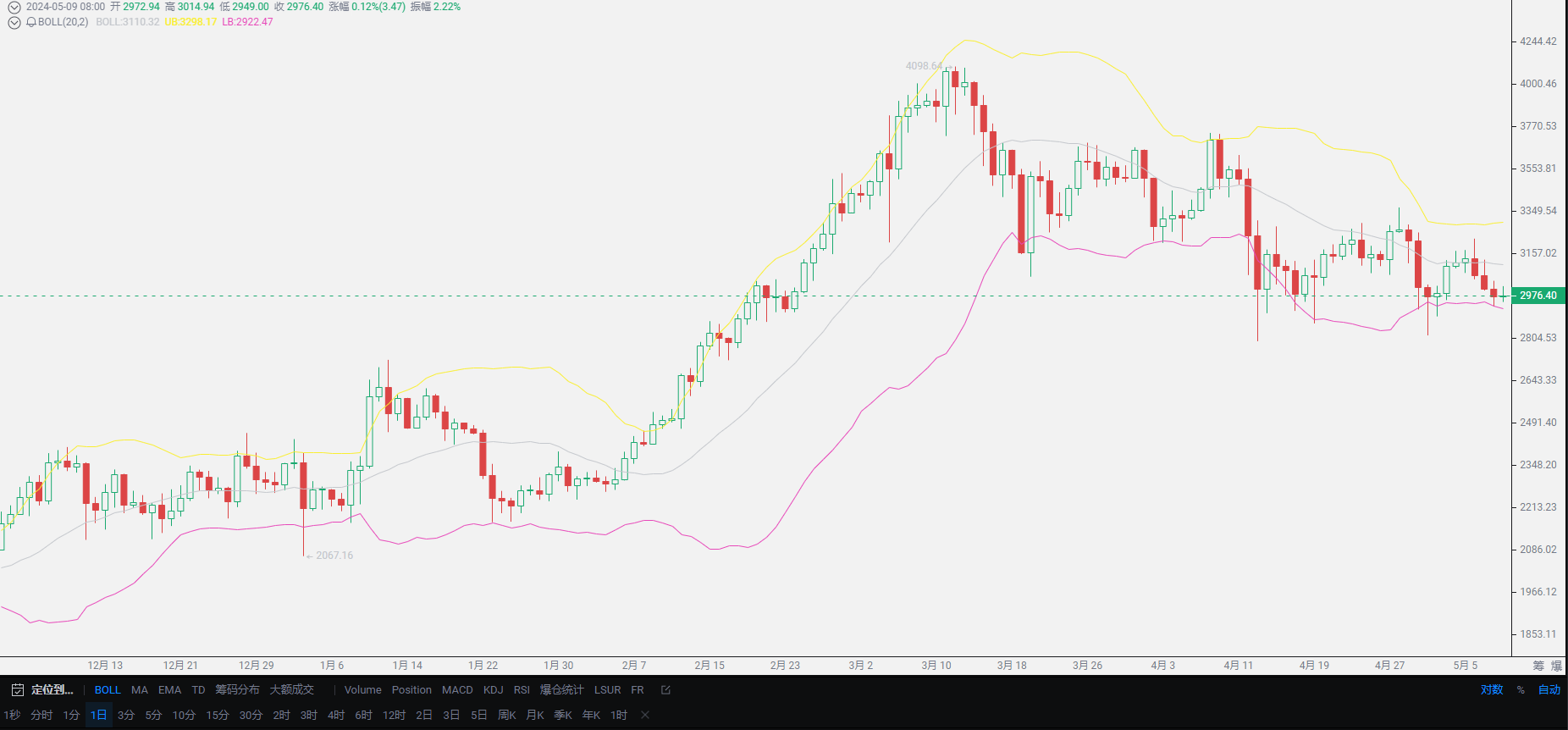Switch to the 2日 timeframe

click(424, 716)
